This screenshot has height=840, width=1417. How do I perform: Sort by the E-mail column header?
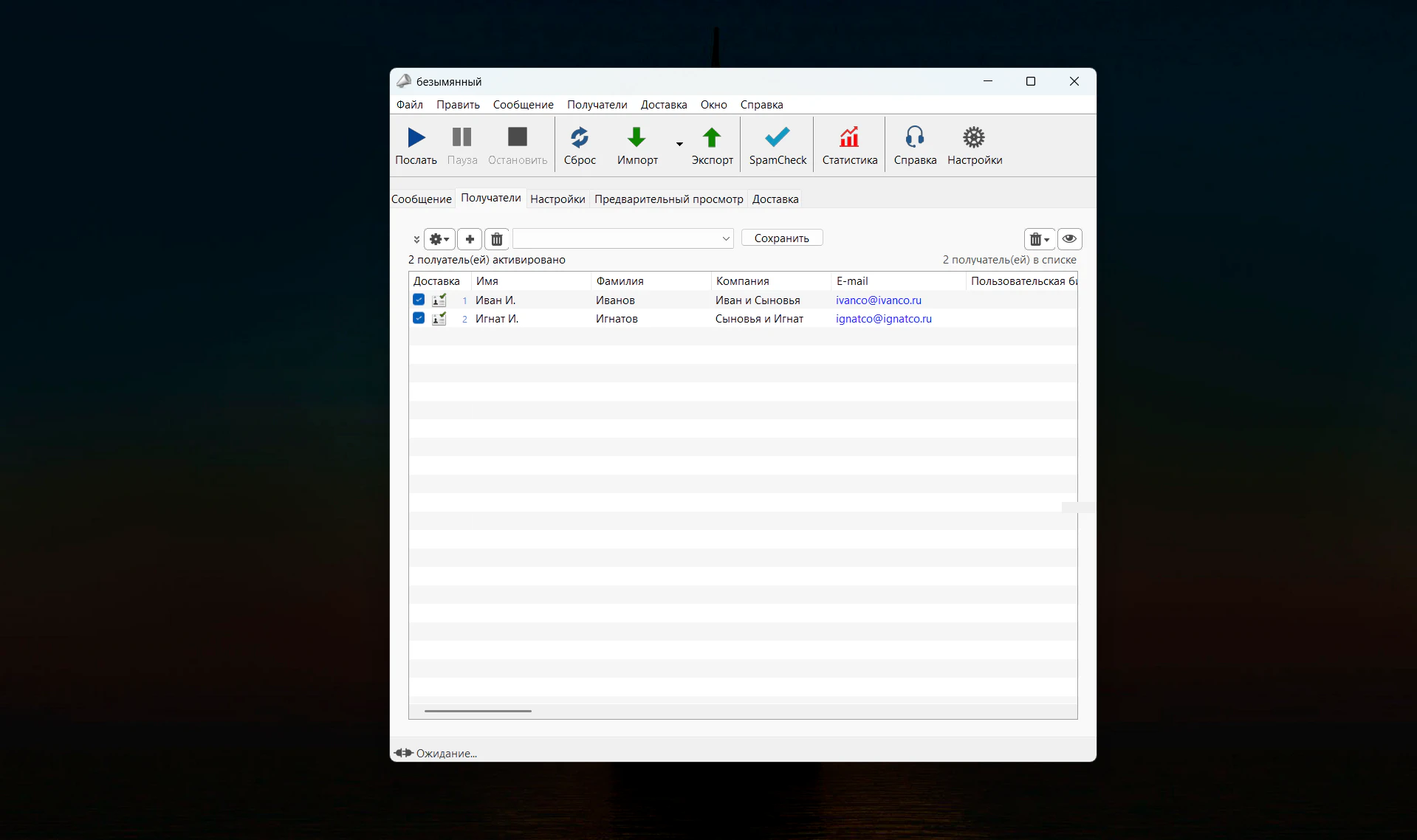tap(899, 281)
